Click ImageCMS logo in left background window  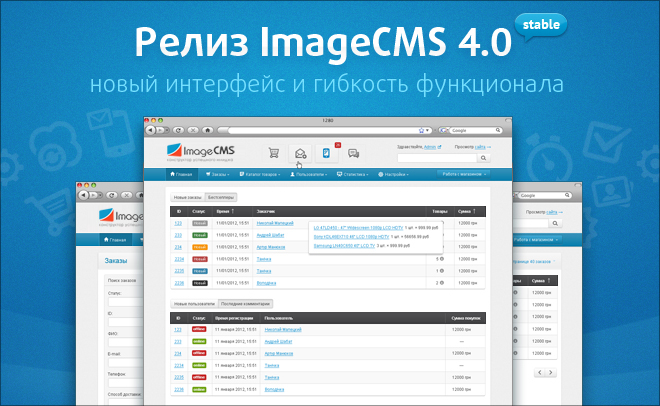pyautogui.click(x=121, y=217)
